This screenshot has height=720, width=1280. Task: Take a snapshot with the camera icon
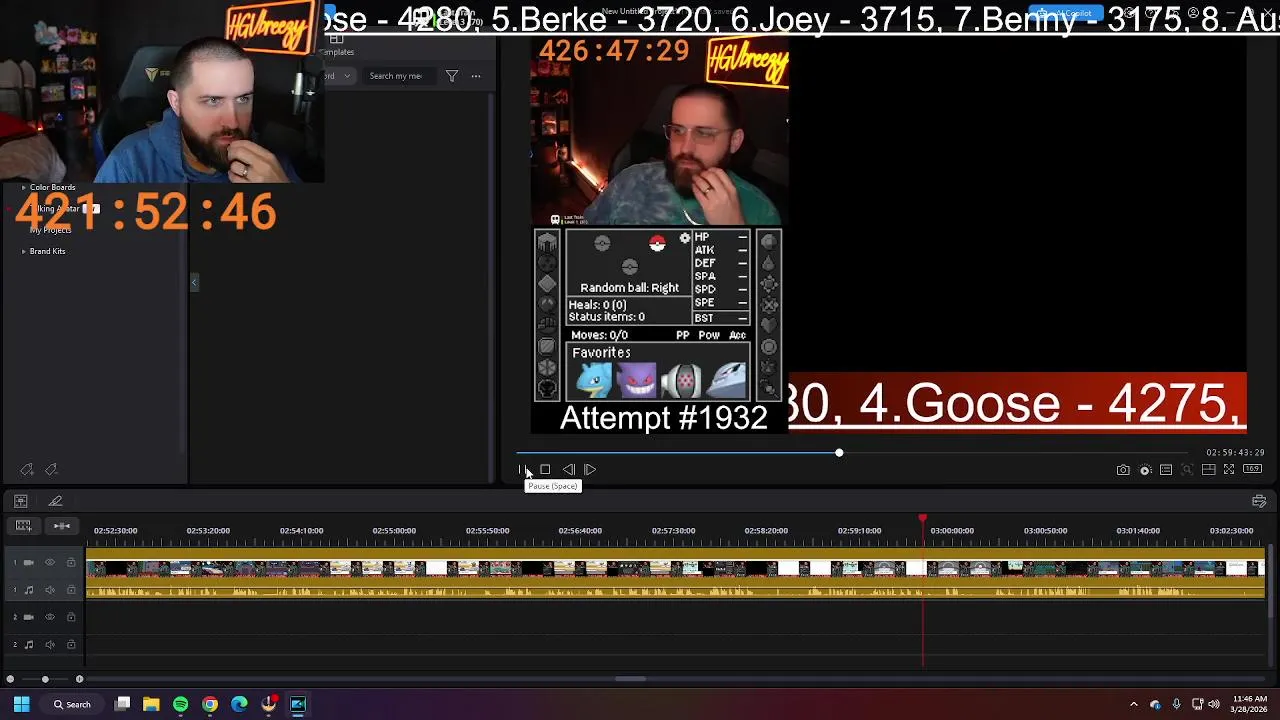[x=1123, y=470]
